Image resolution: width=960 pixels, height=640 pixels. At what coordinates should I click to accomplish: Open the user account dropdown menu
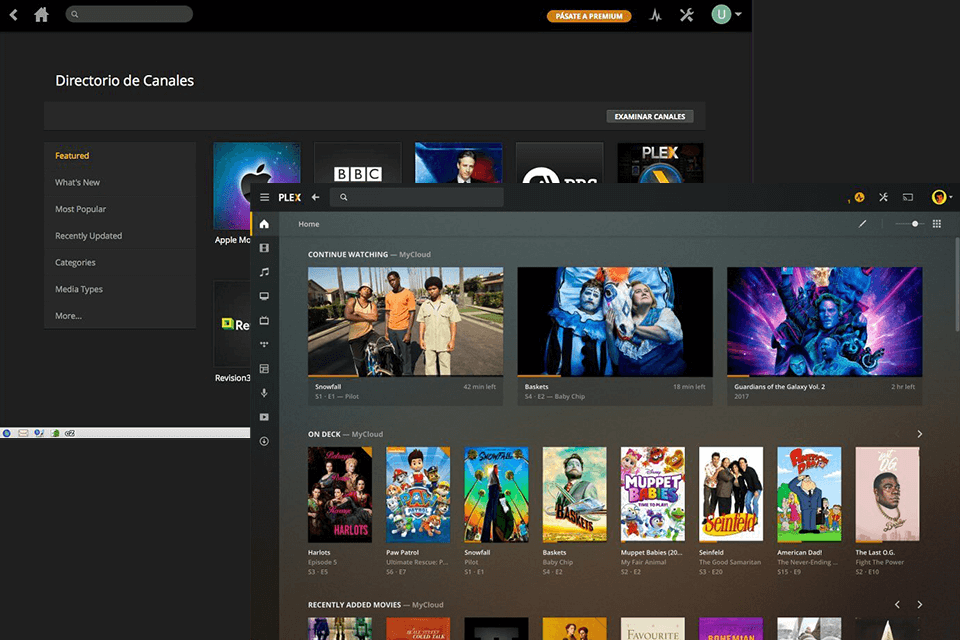click(x=940, y=197)
